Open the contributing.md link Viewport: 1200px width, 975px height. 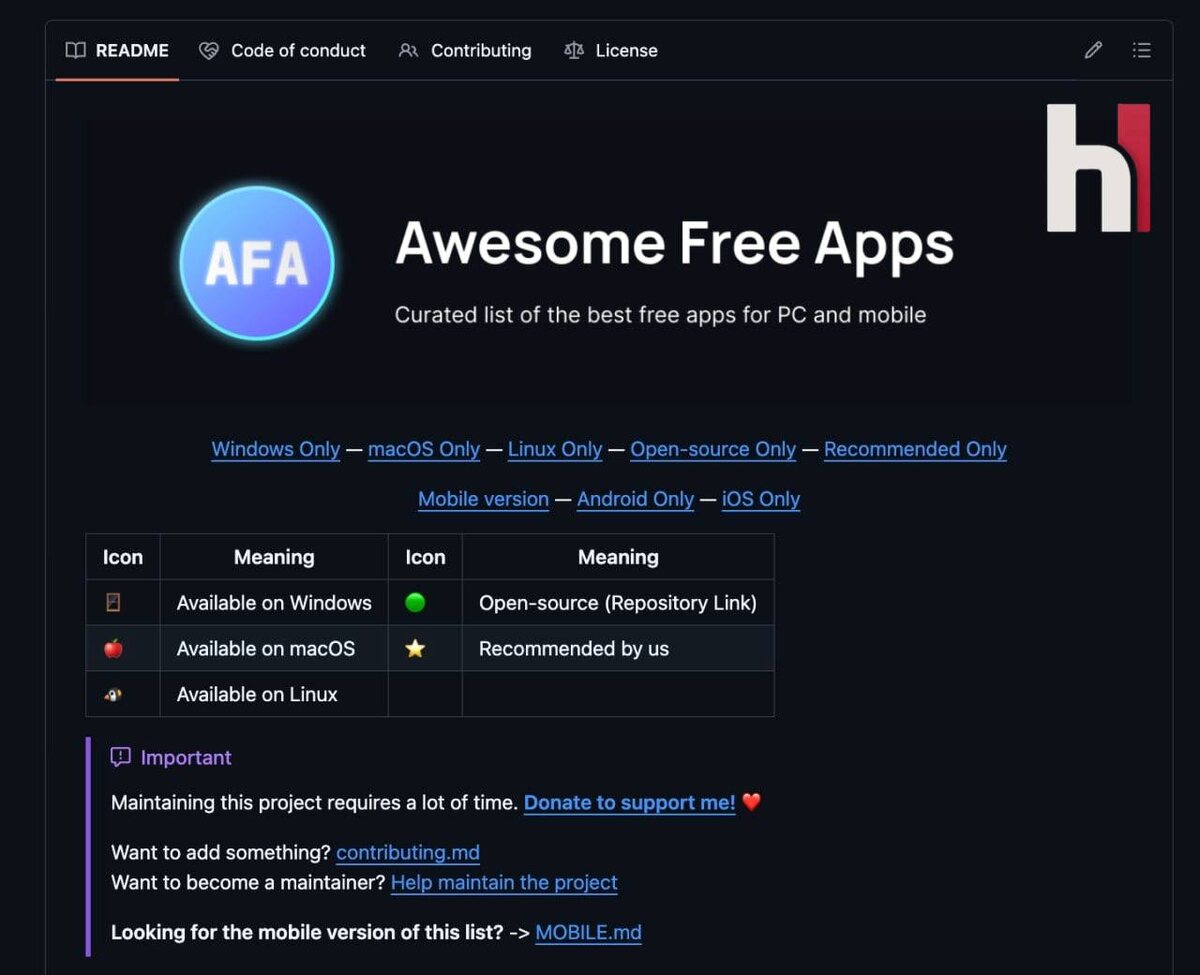point(408,852)
